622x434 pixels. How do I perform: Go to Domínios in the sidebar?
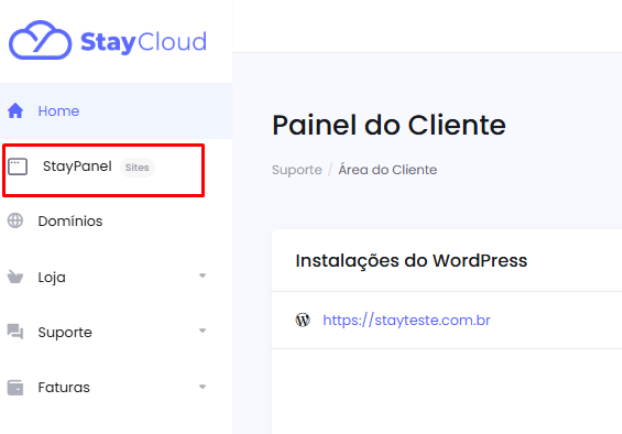click(116, 221)
